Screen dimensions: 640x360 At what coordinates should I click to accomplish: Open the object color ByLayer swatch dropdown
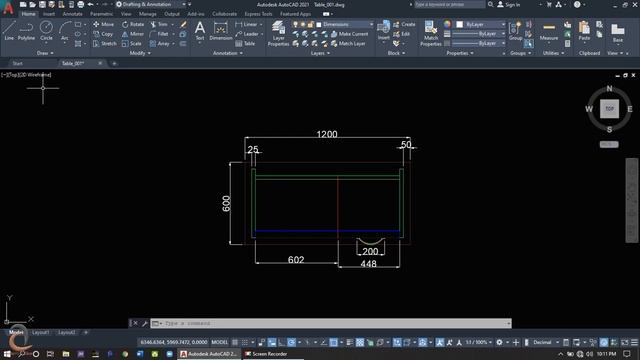[x=480, y=24]
